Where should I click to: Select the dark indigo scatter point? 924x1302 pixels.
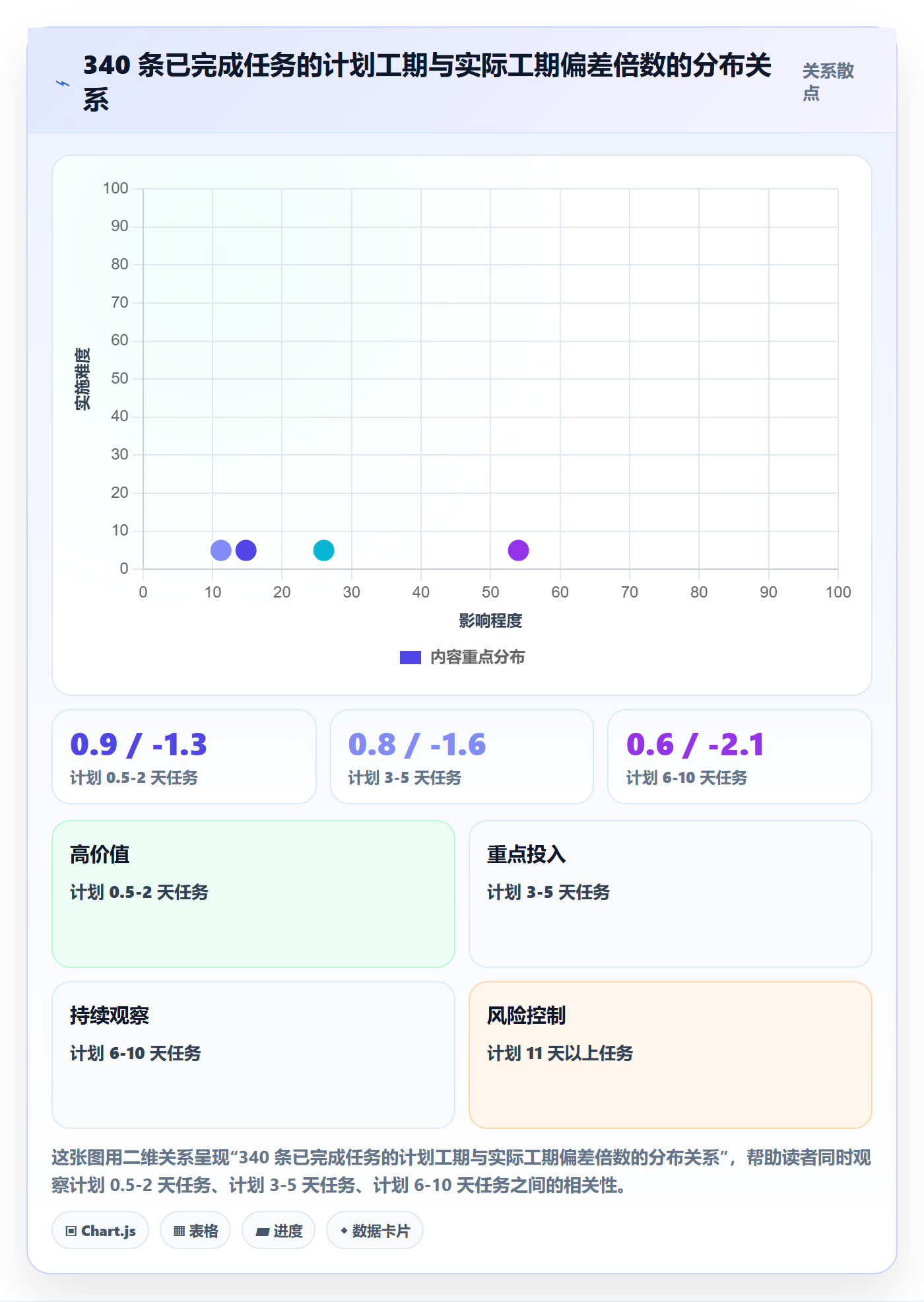pyautogui.click(x=246, y=550)
